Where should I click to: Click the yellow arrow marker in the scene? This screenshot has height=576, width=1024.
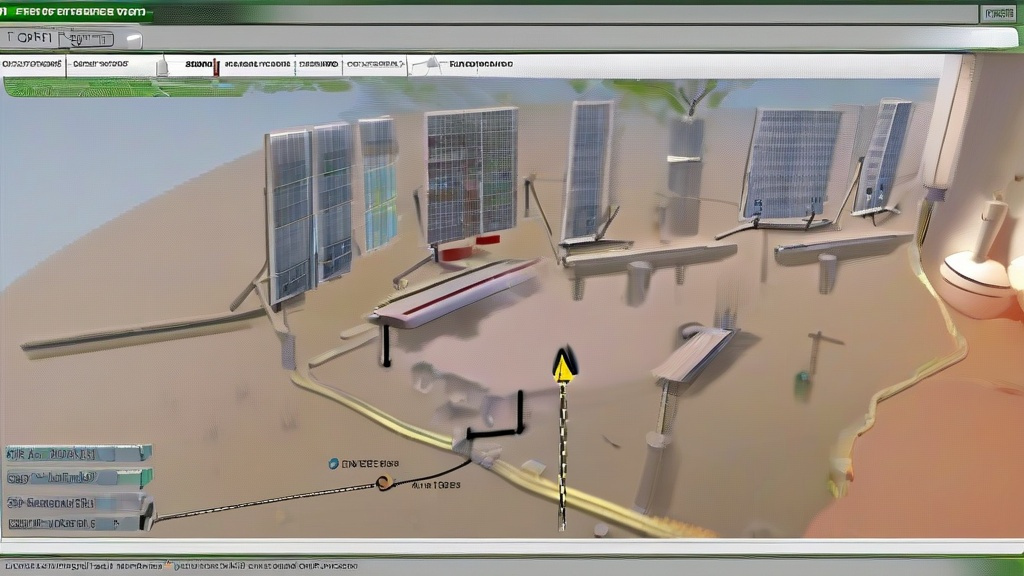click(564, 367)
